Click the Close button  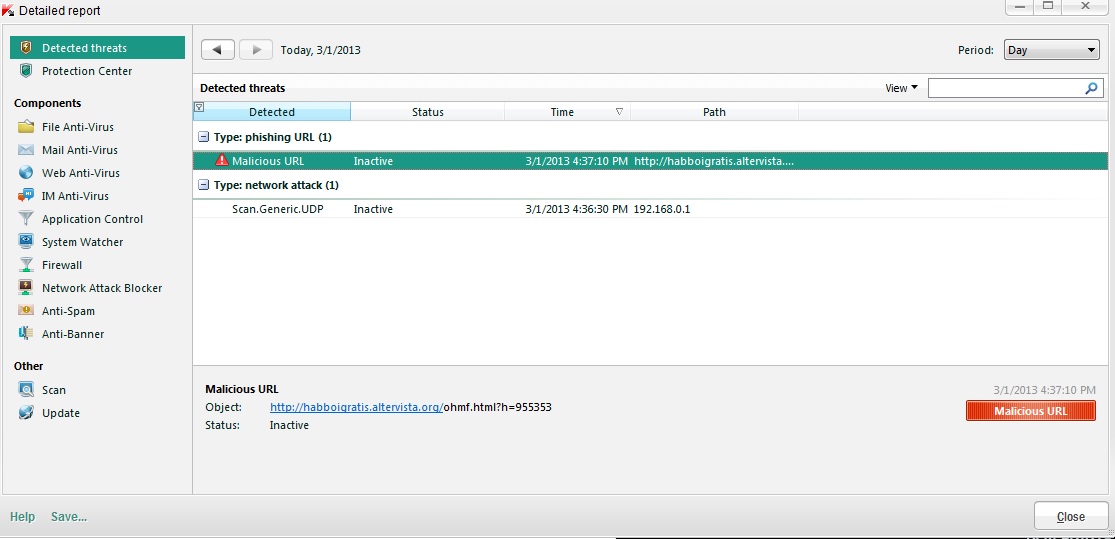tap(1070, 516)
